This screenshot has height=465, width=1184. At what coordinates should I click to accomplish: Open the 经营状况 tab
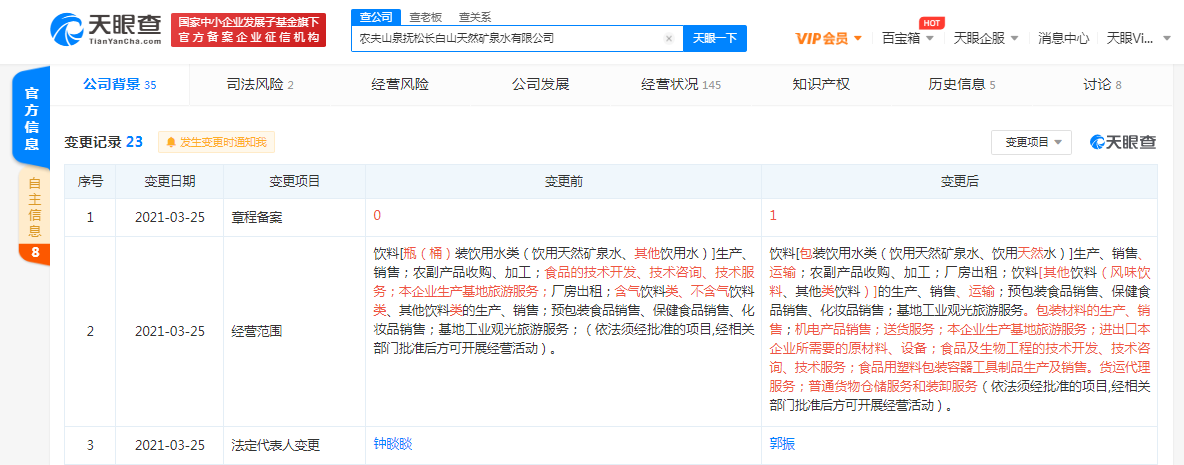click(x=680, y=85)
